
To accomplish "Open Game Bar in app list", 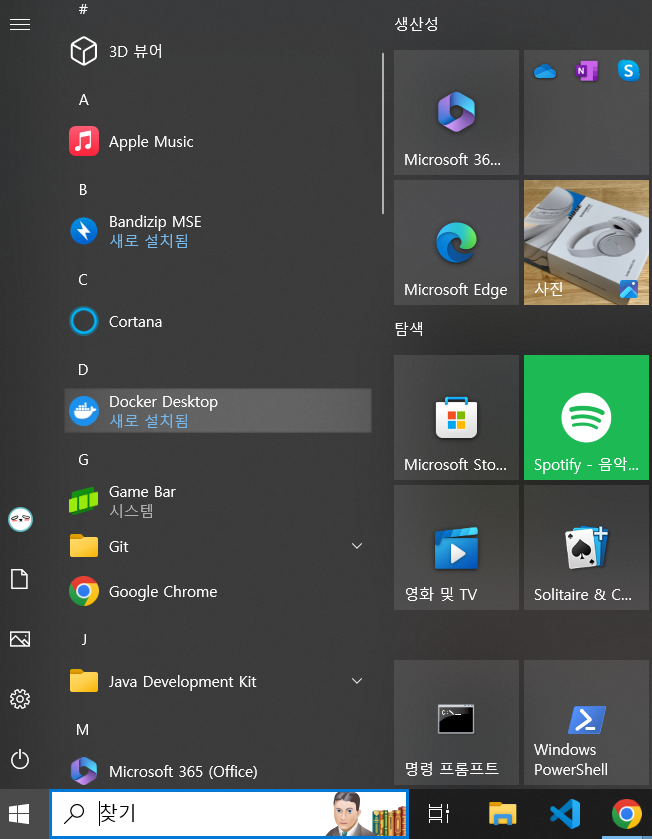I will (218, 501).
